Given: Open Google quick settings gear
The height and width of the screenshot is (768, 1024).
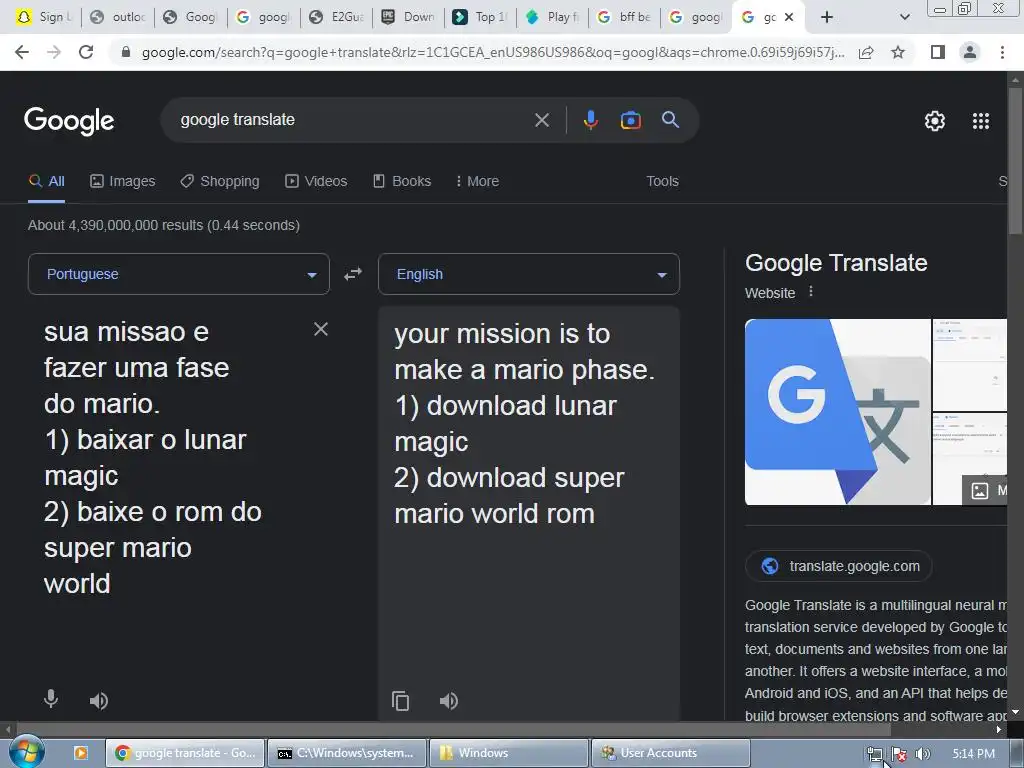Looking at the screenshot, I should point(935,121).
